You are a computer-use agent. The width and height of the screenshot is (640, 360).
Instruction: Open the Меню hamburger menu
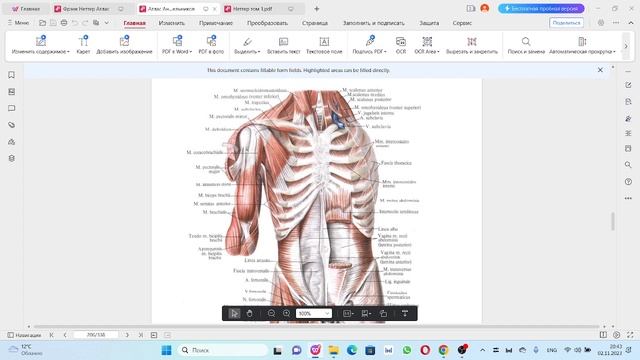(18, 23)
